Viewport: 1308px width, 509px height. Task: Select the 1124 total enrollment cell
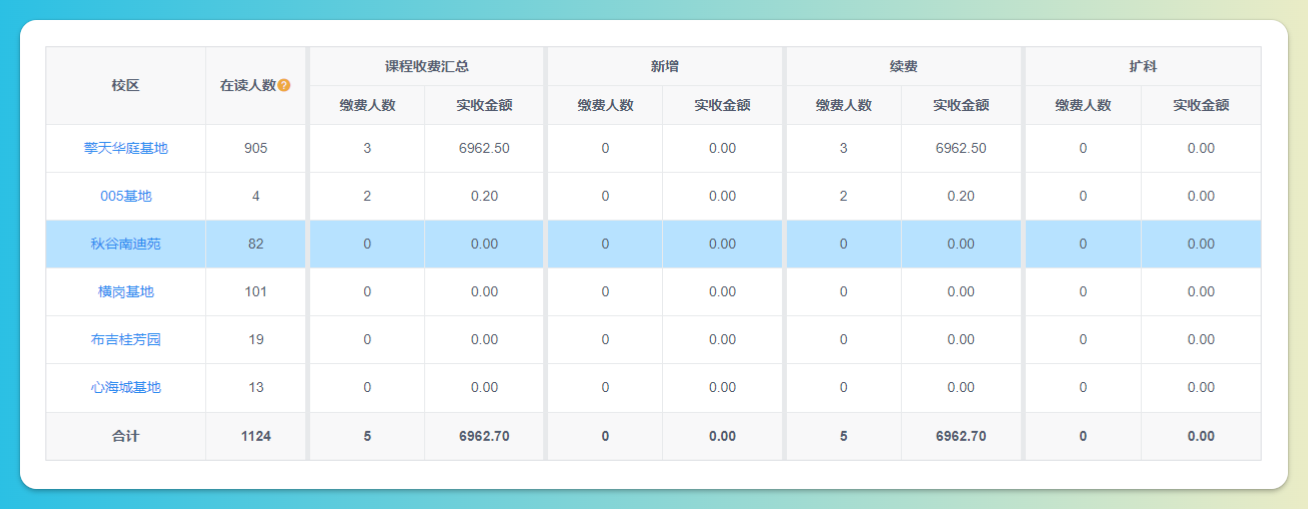point(256,436)
